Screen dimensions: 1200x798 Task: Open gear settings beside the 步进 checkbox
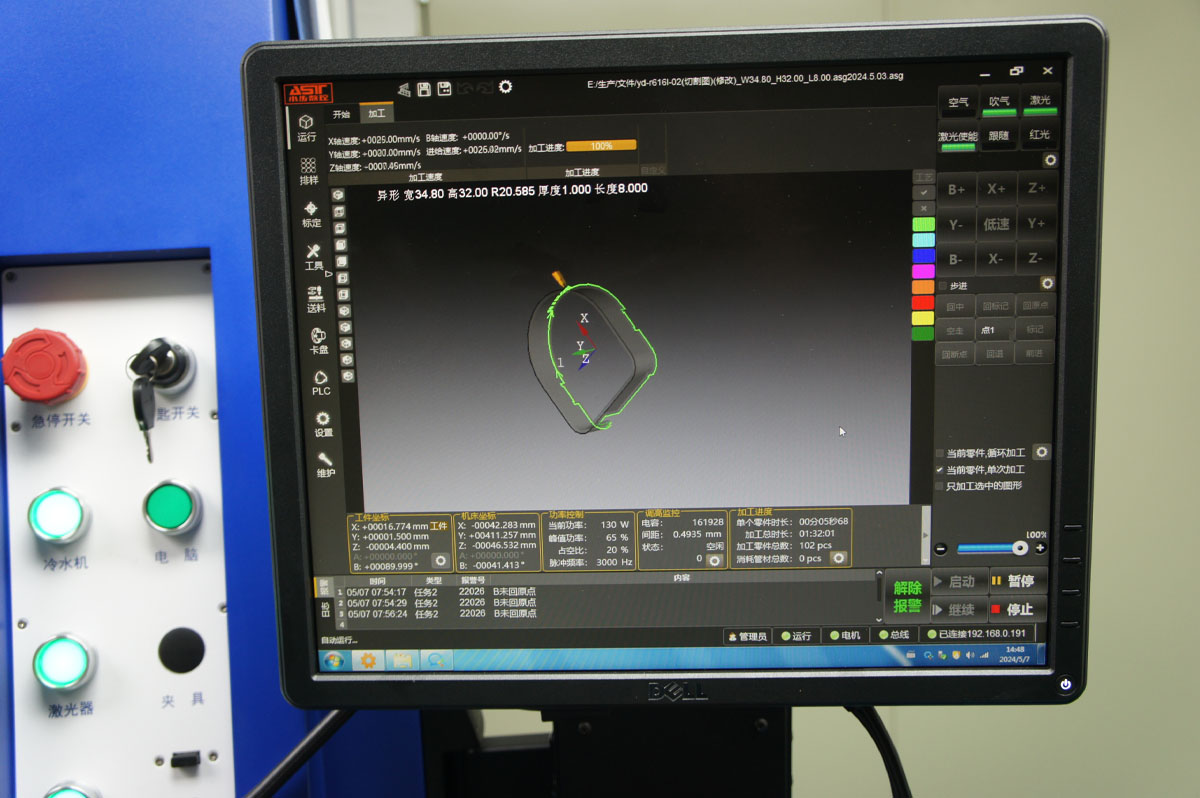[1047, 284]
